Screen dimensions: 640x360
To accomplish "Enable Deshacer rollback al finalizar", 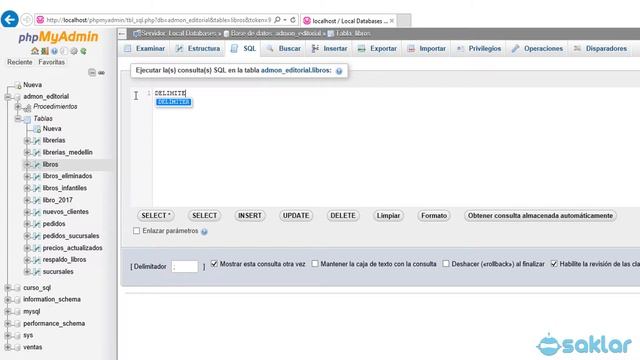I will coord(446,264).
